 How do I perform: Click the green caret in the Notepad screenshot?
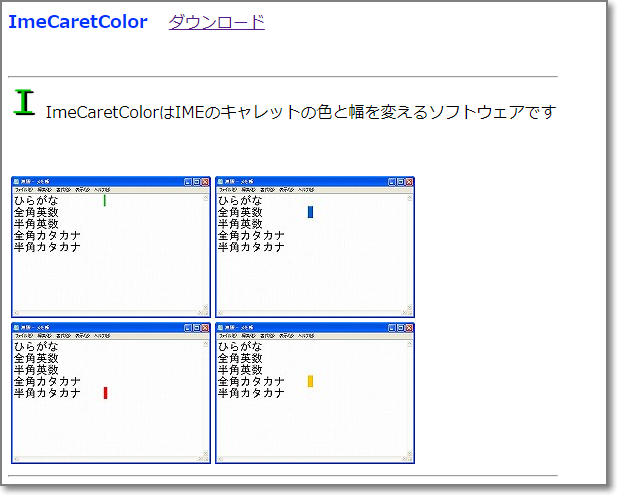point(105,201)
